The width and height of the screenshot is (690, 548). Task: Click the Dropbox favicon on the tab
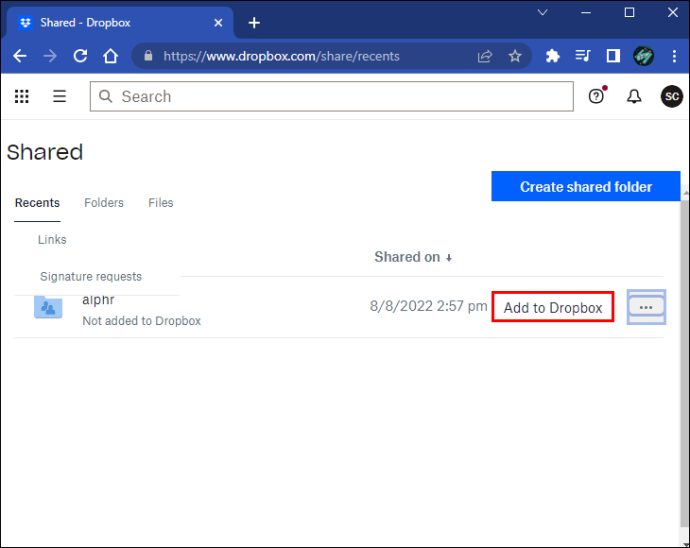coord(26,22)
